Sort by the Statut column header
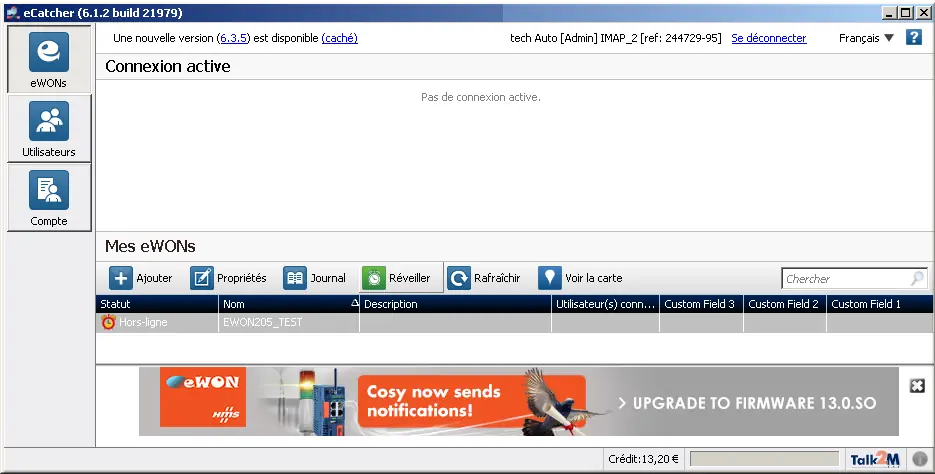Image resolution: width=935 pixels, height=474 pixels. (157, 304)
